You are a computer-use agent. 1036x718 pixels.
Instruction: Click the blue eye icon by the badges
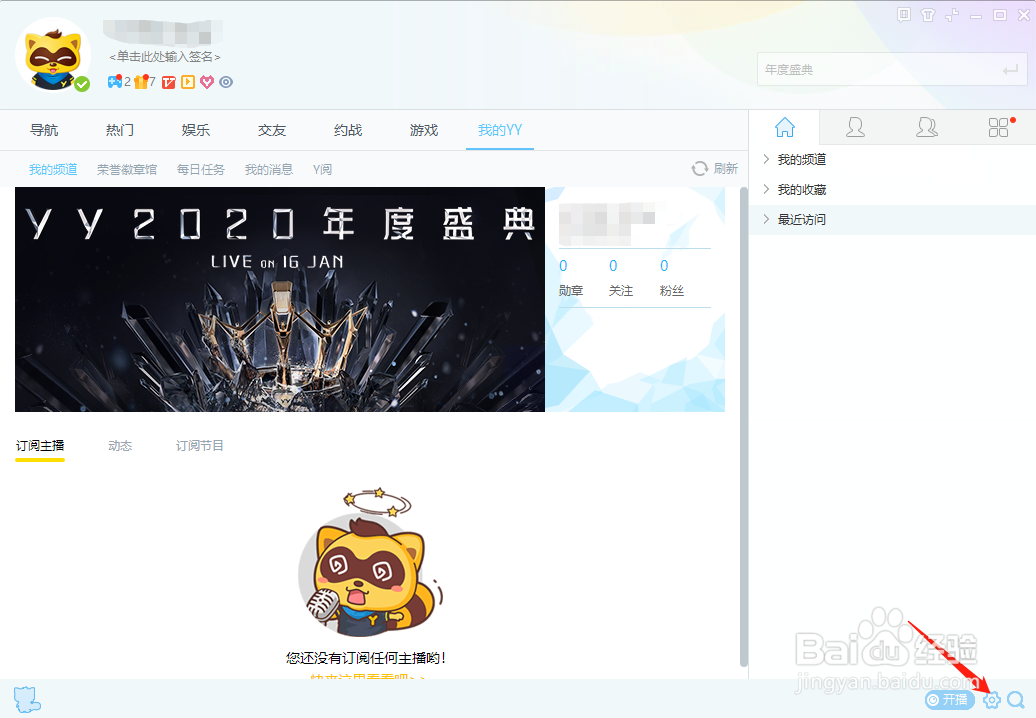tap(226, 82)
